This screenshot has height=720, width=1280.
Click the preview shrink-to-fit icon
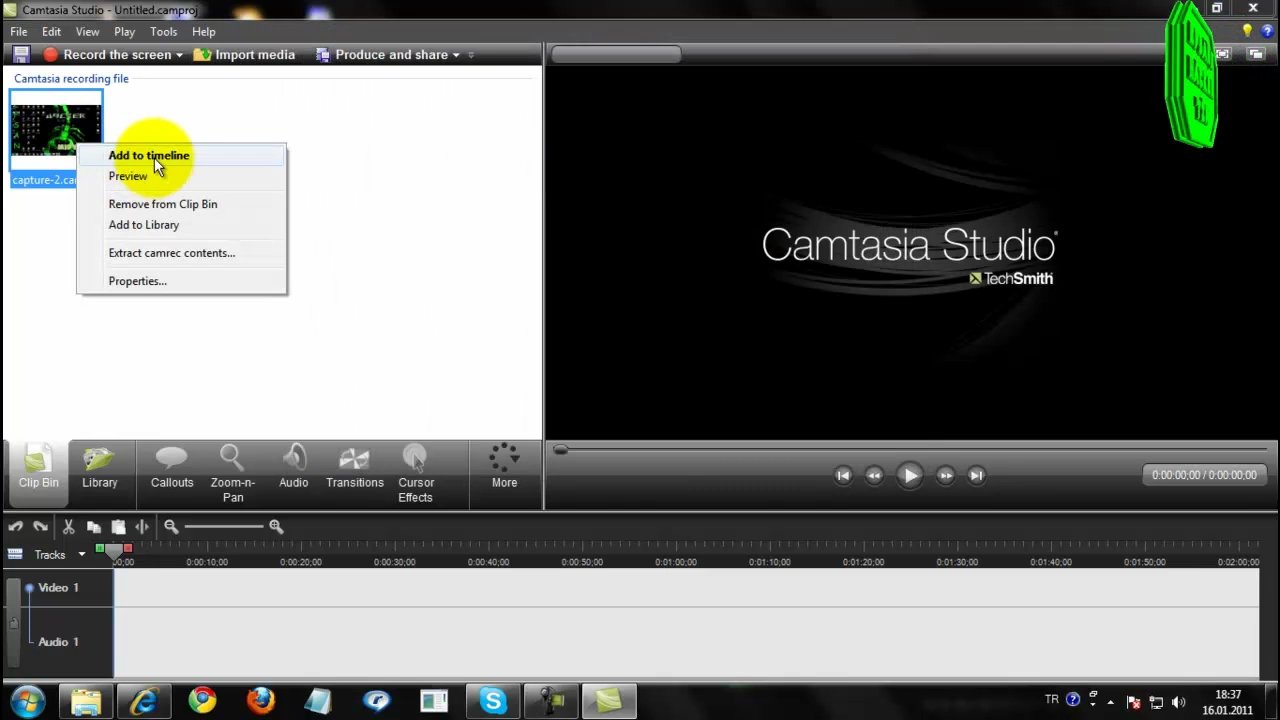tap(1223, 54)
